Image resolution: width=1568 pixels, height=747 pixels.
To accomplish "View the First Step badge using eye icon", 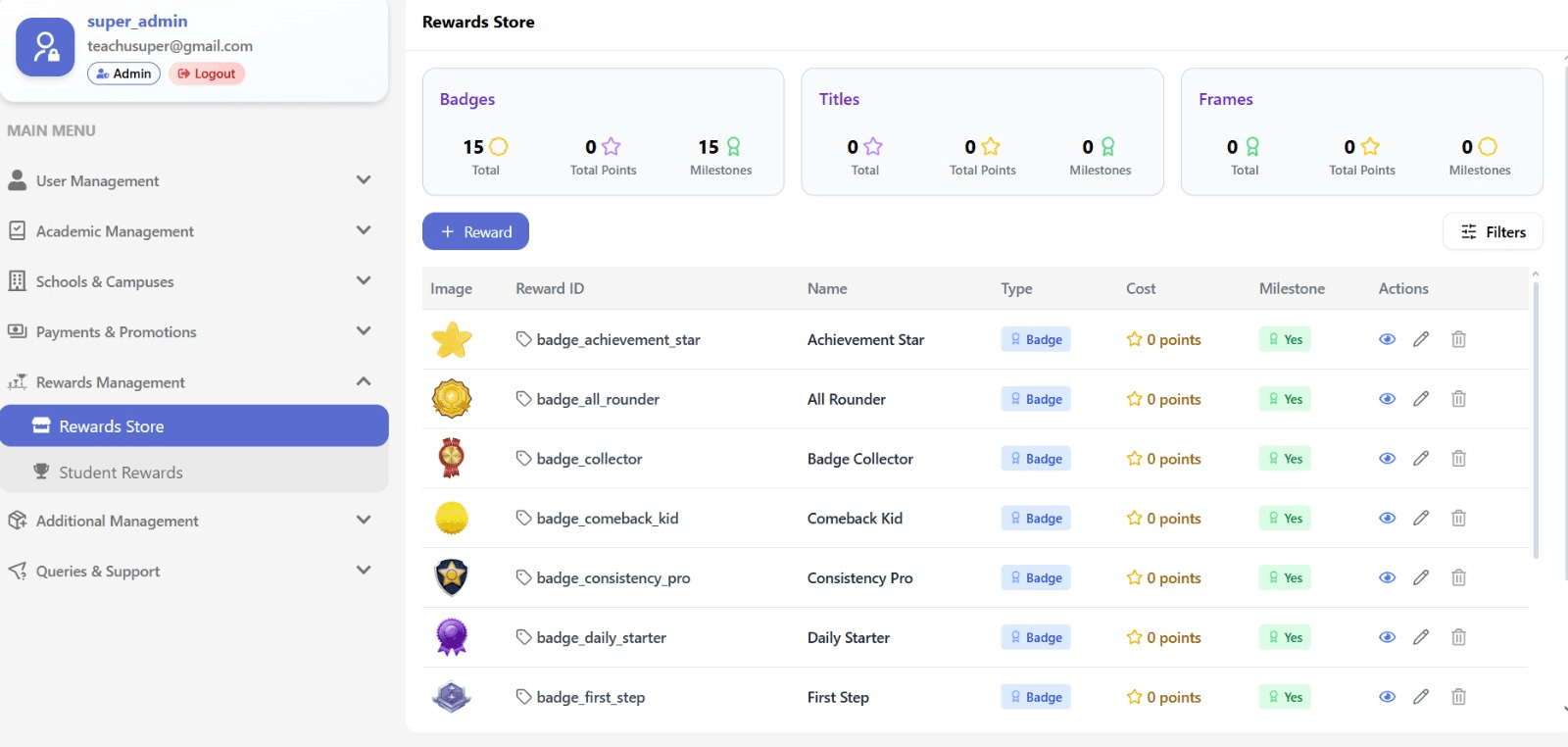I will [x=1387, y=697].
